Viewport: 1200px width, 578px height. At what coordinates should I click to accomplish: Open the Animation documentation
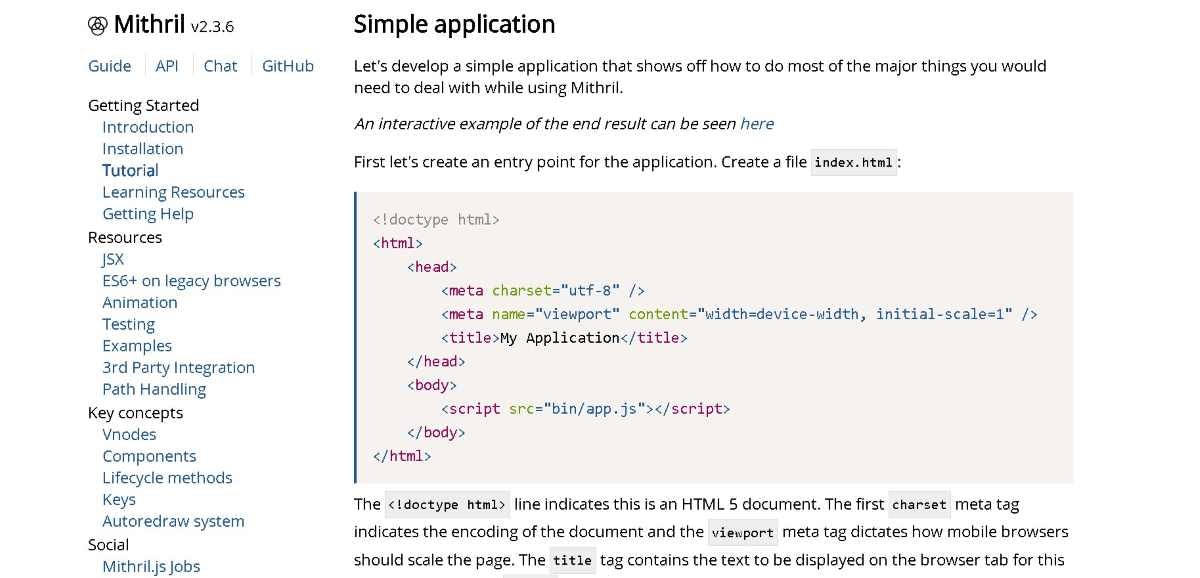point(140,302)
